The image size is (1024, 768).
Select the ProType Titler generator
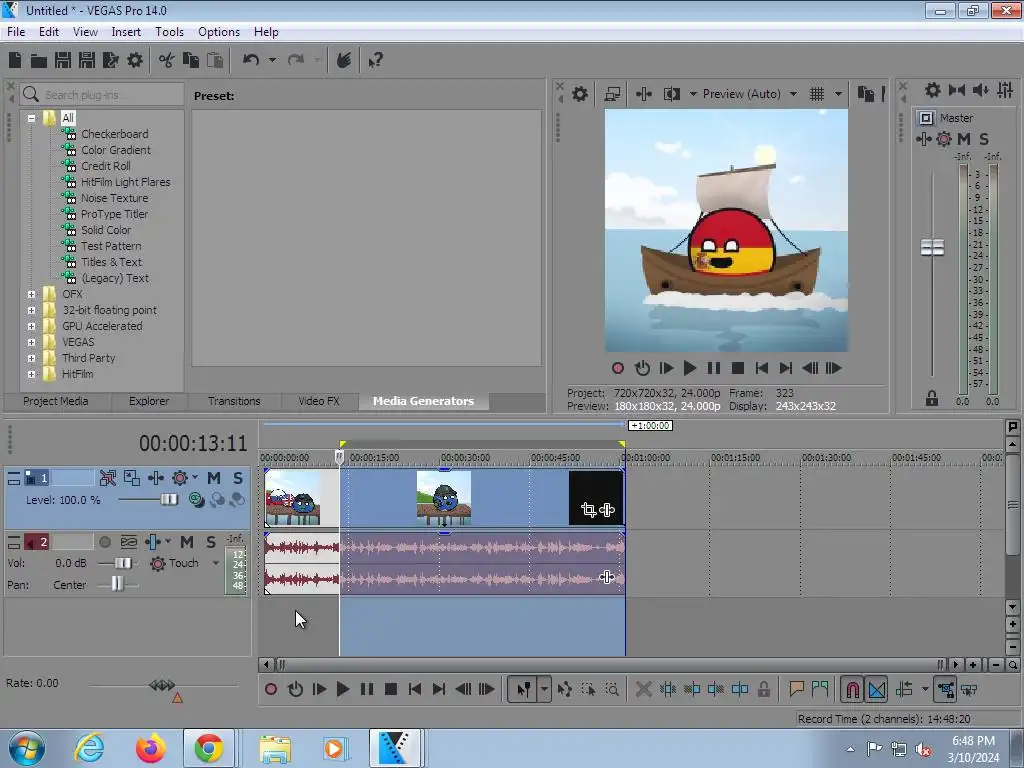[114, 214]
